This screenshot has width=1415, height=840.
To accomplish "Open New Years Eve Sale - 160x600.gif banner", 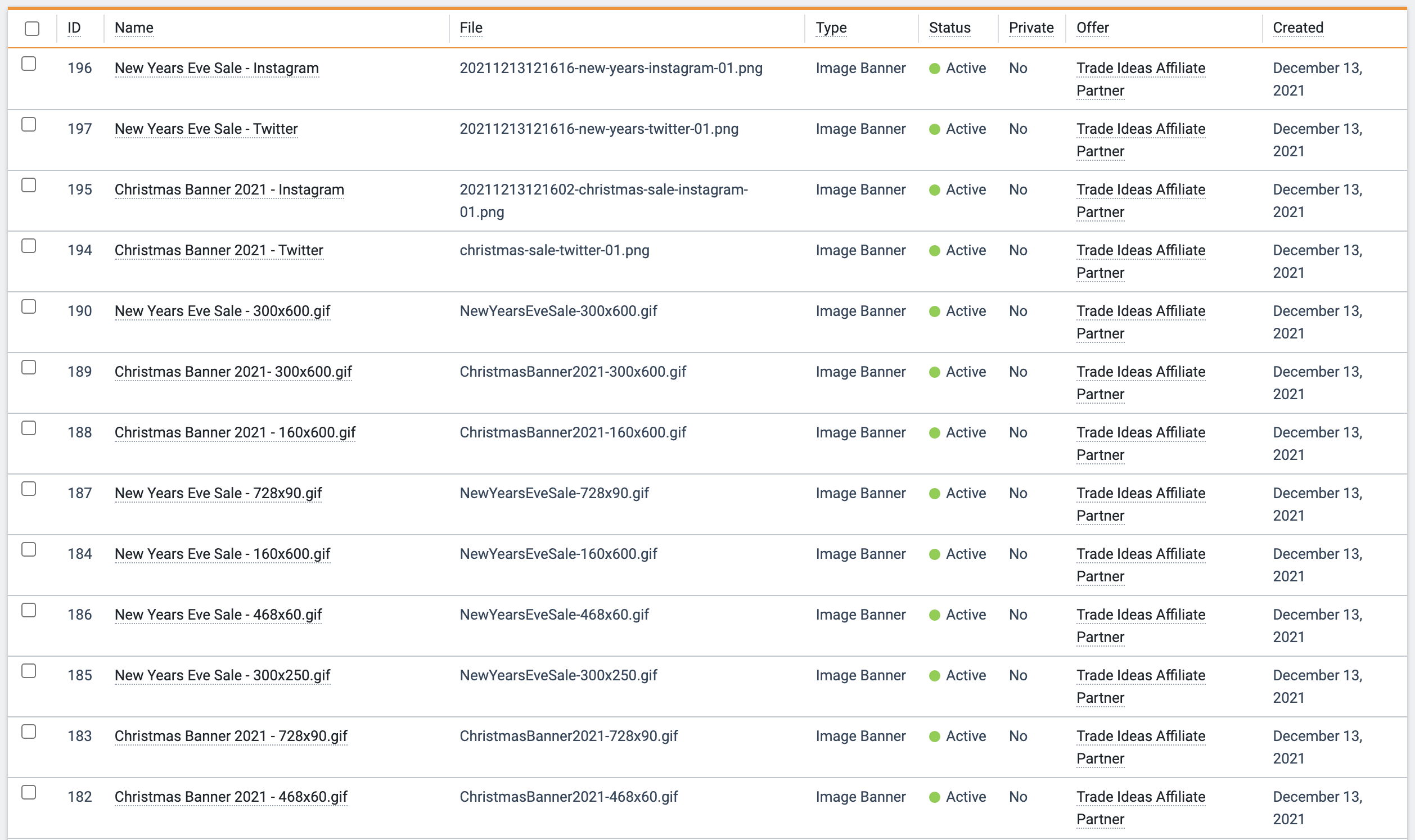I will point(223,554).
